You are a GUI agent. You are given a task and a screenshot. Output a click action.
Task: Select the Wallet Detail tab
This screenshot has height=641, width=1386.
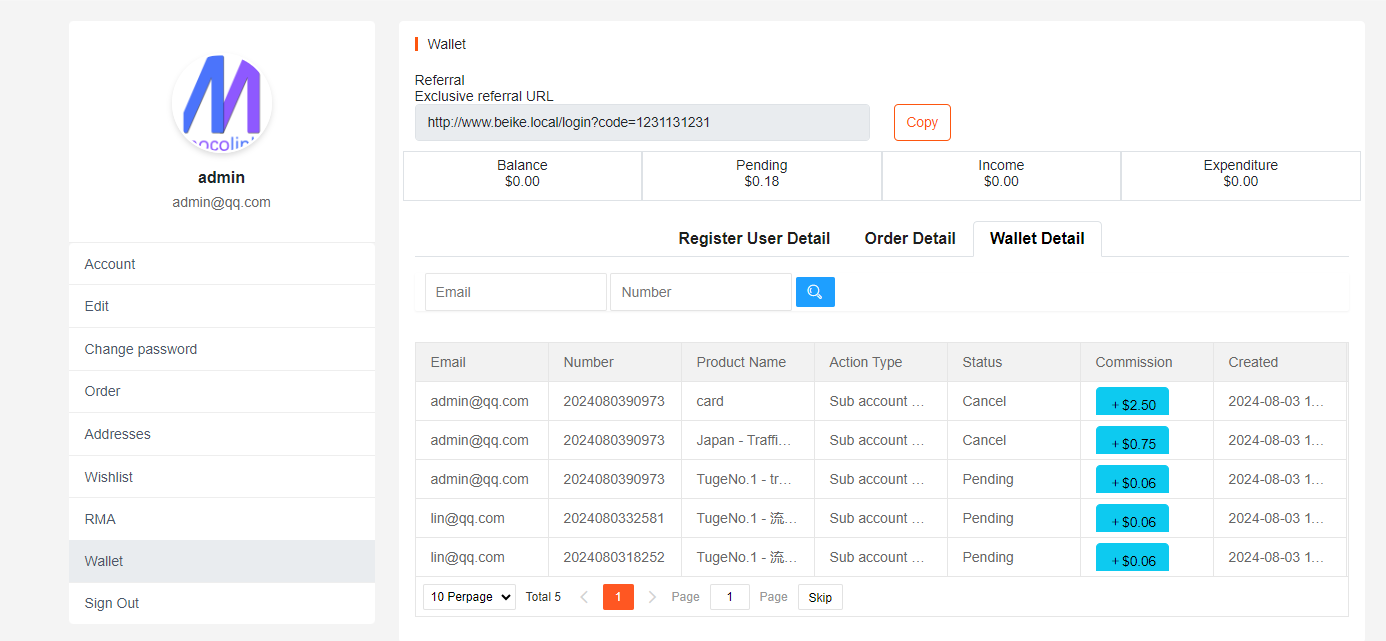click(1037, 238)
